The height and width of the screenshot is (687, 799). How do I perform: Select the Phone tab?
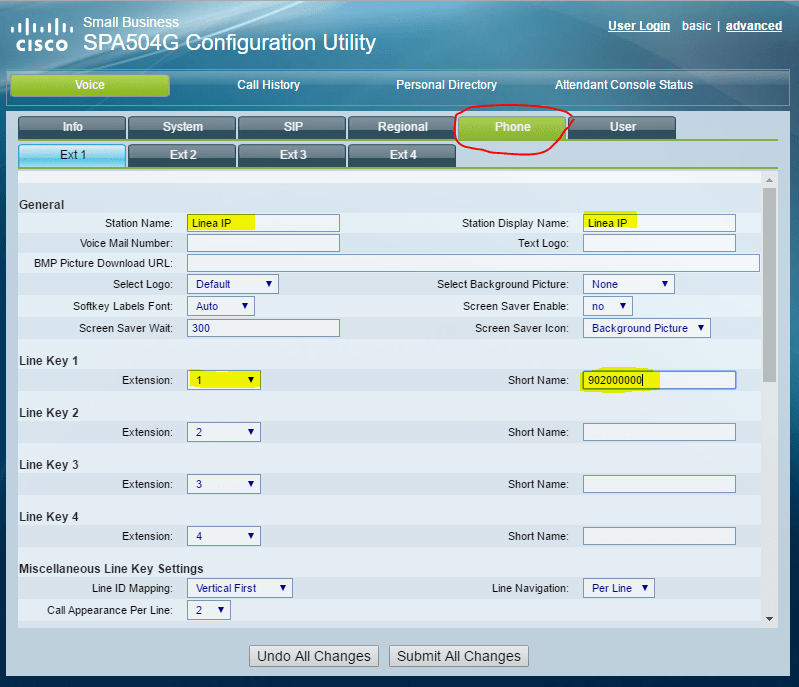click(512, 127)
